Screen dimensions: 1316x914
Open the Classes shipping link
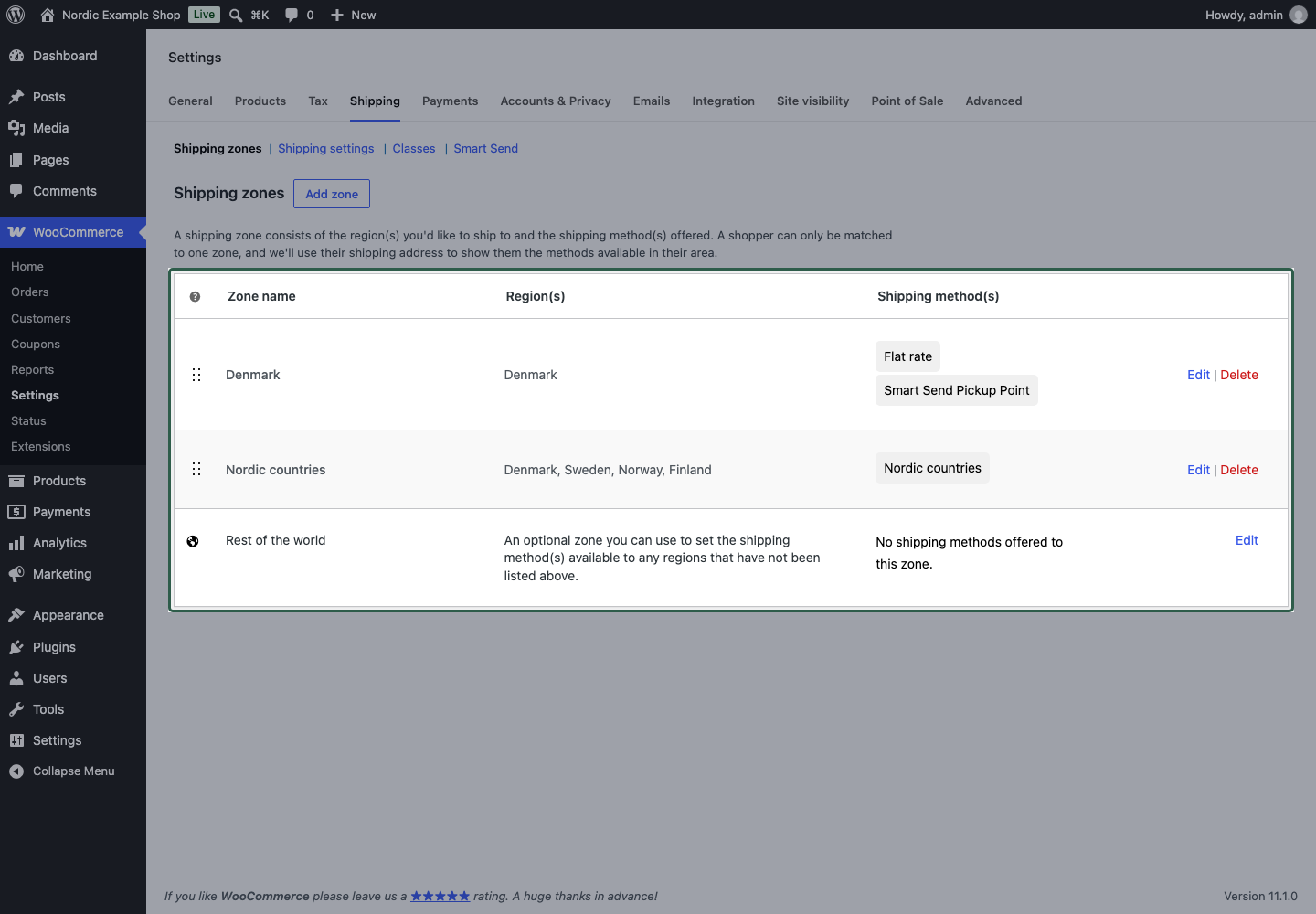click(414, 149)
